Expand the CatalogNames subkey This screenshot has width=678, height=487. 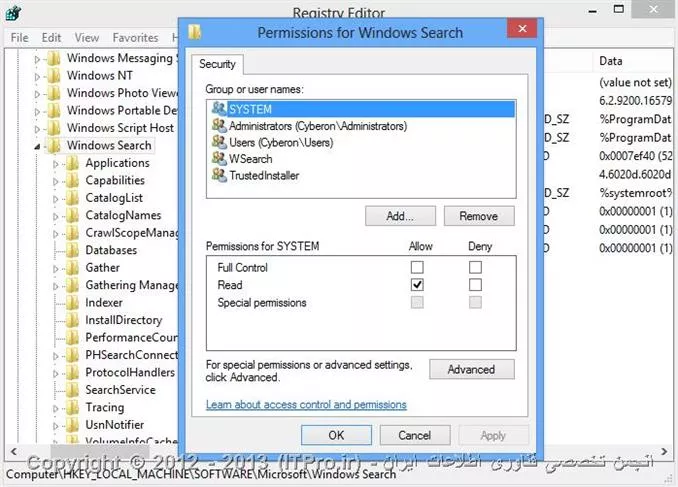click(55, 216)
